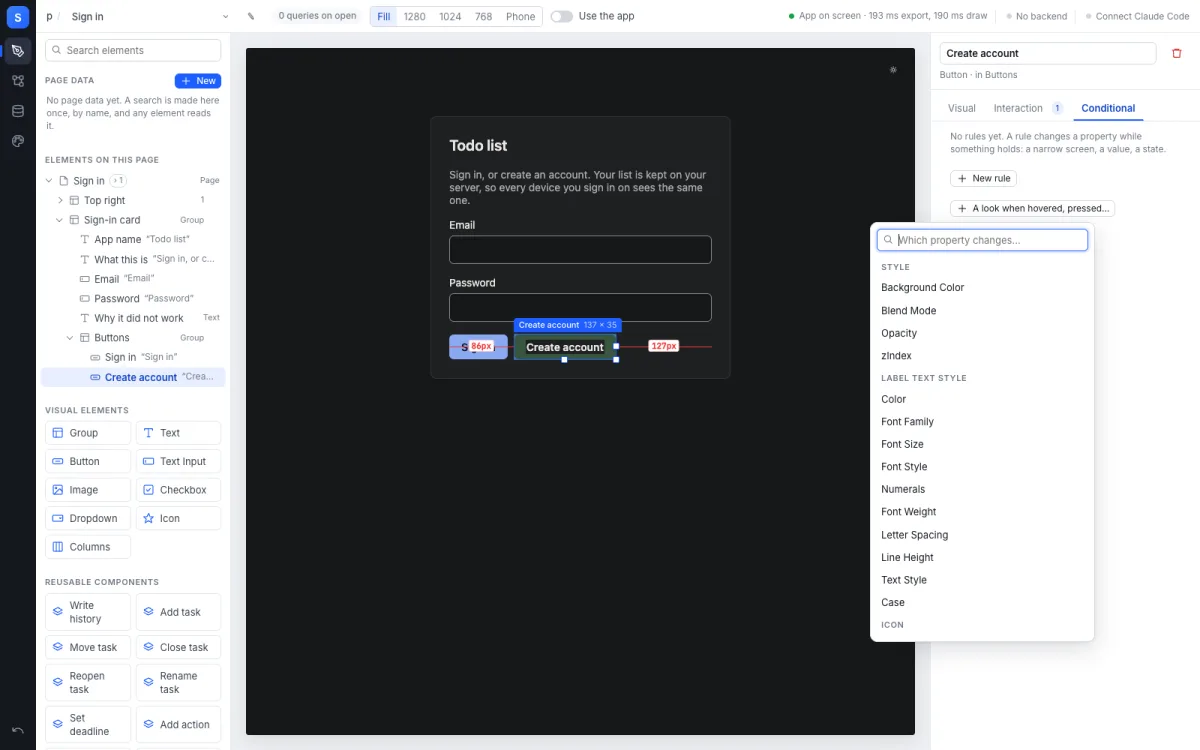Switch to the Visual tab
The height and width of the screenshot is (750, 1200).
[x=961, y=108]
